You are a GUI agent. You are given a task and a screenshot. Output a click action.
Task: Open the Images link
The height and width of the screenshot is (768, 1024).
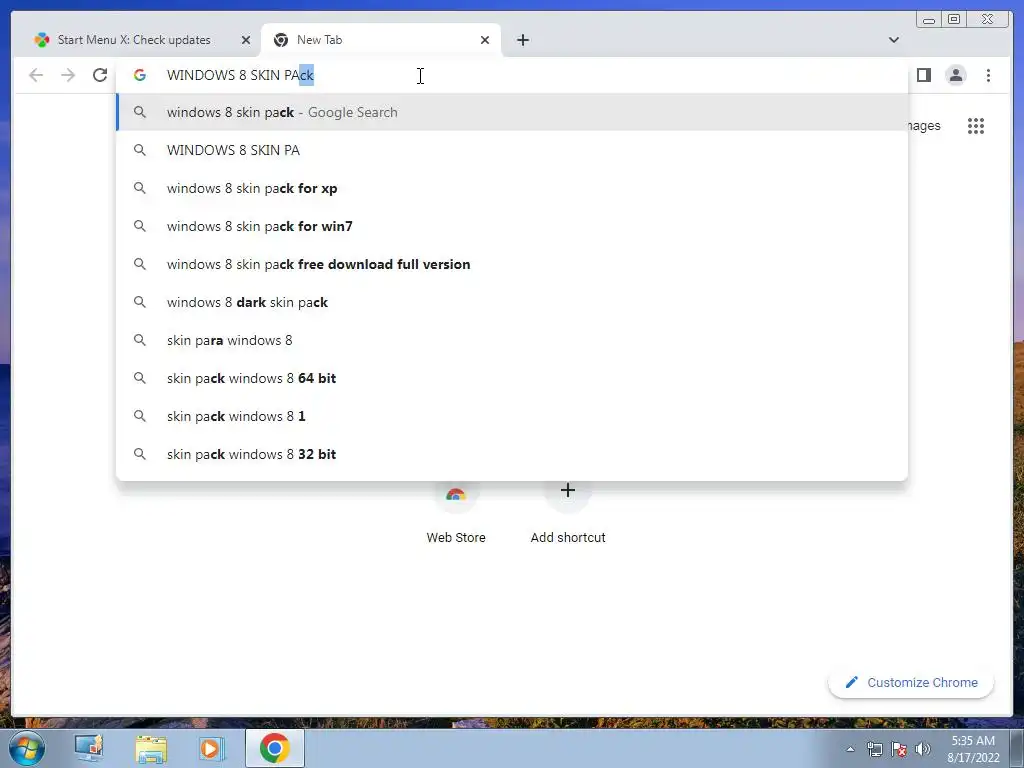point(923,125)
